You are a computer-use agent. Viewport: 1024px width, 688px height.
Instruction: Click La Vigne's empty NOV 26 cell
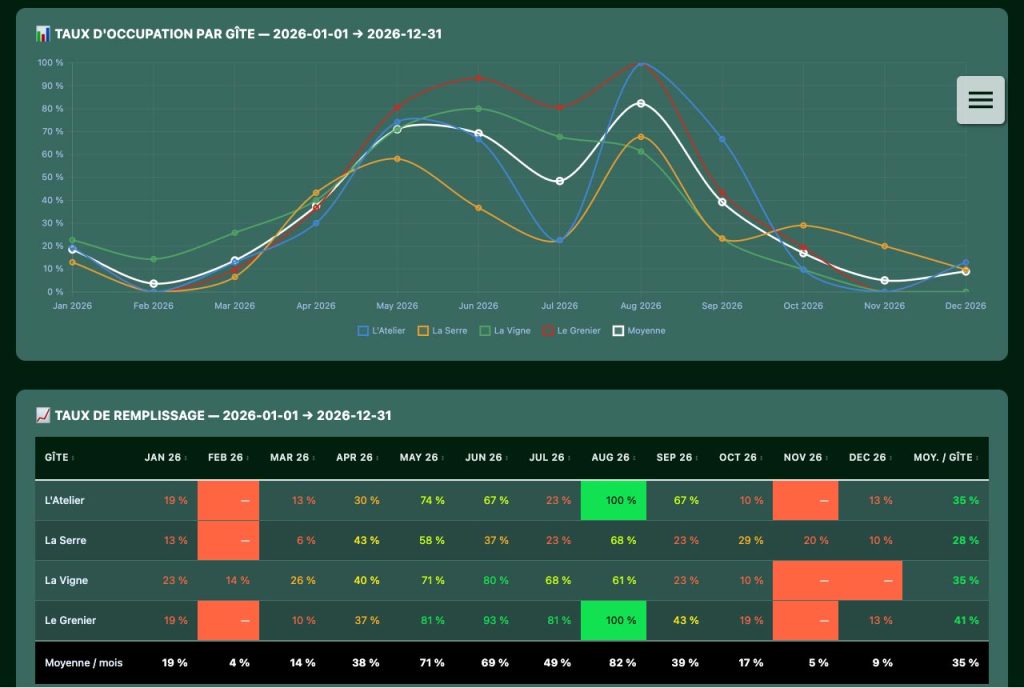pos(805,580)
